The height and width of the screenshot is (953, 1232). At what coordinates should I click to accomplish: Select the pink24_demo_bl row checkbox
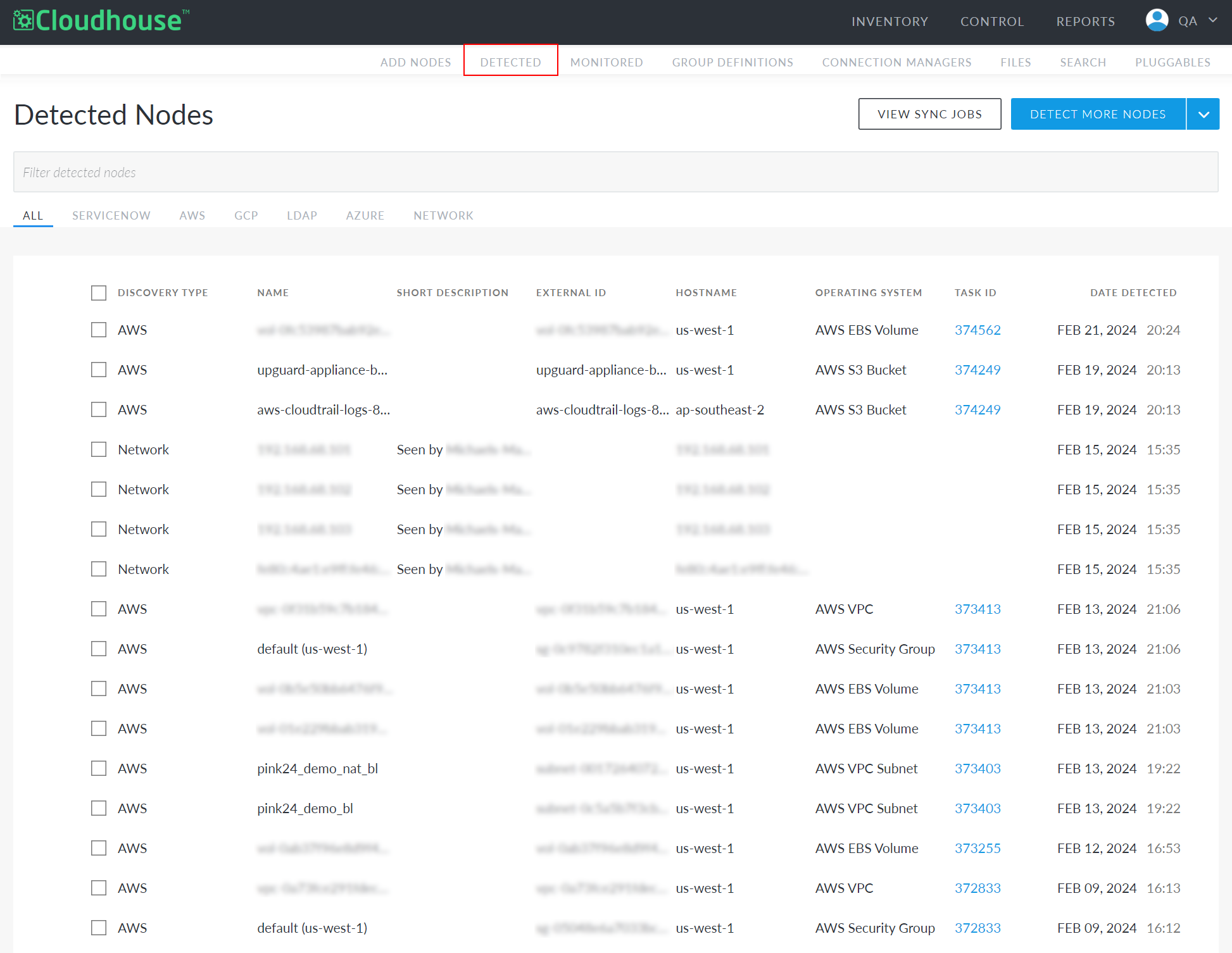point(99,808)
